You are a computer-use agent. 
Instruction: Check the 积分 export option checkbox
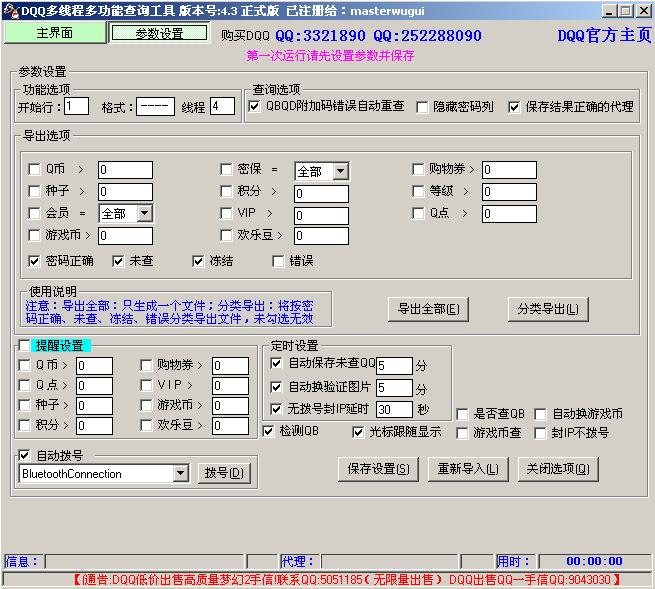[226, 191]
